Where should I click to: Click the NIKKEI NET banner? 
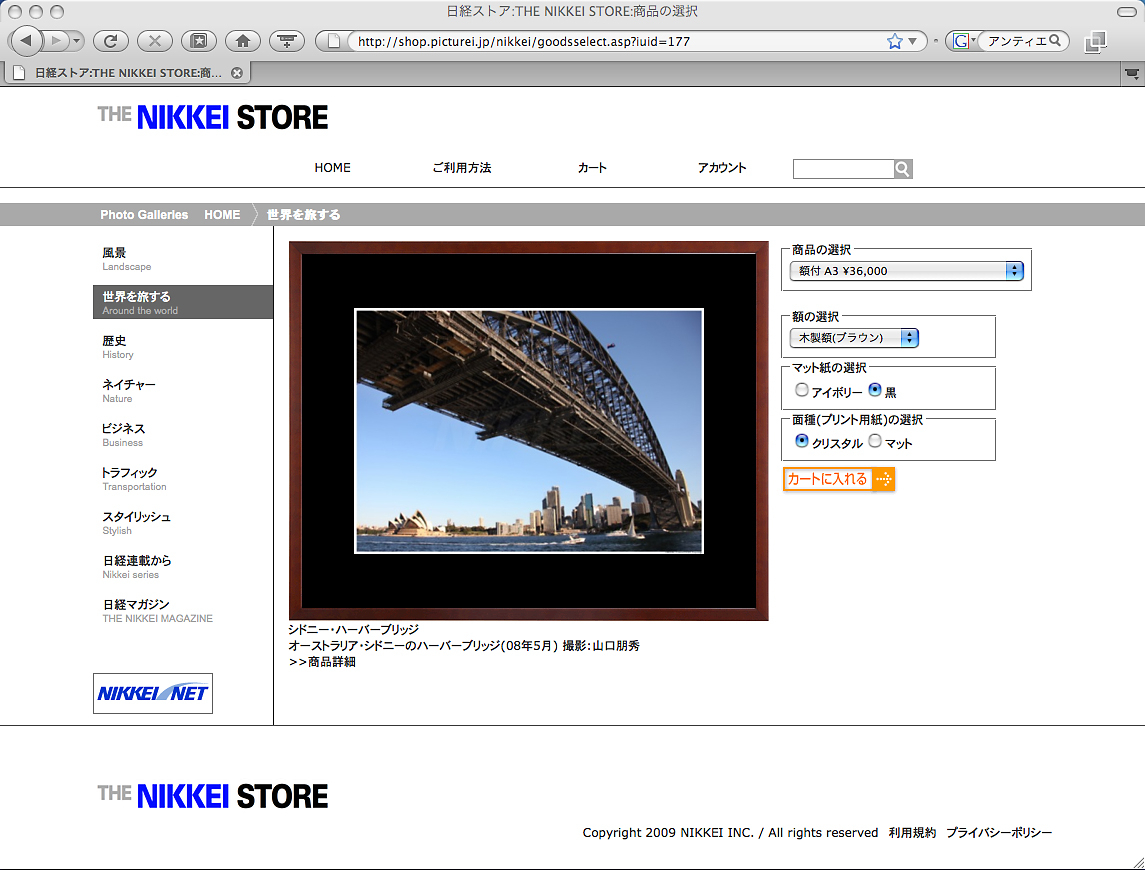[x=153, y=693]
